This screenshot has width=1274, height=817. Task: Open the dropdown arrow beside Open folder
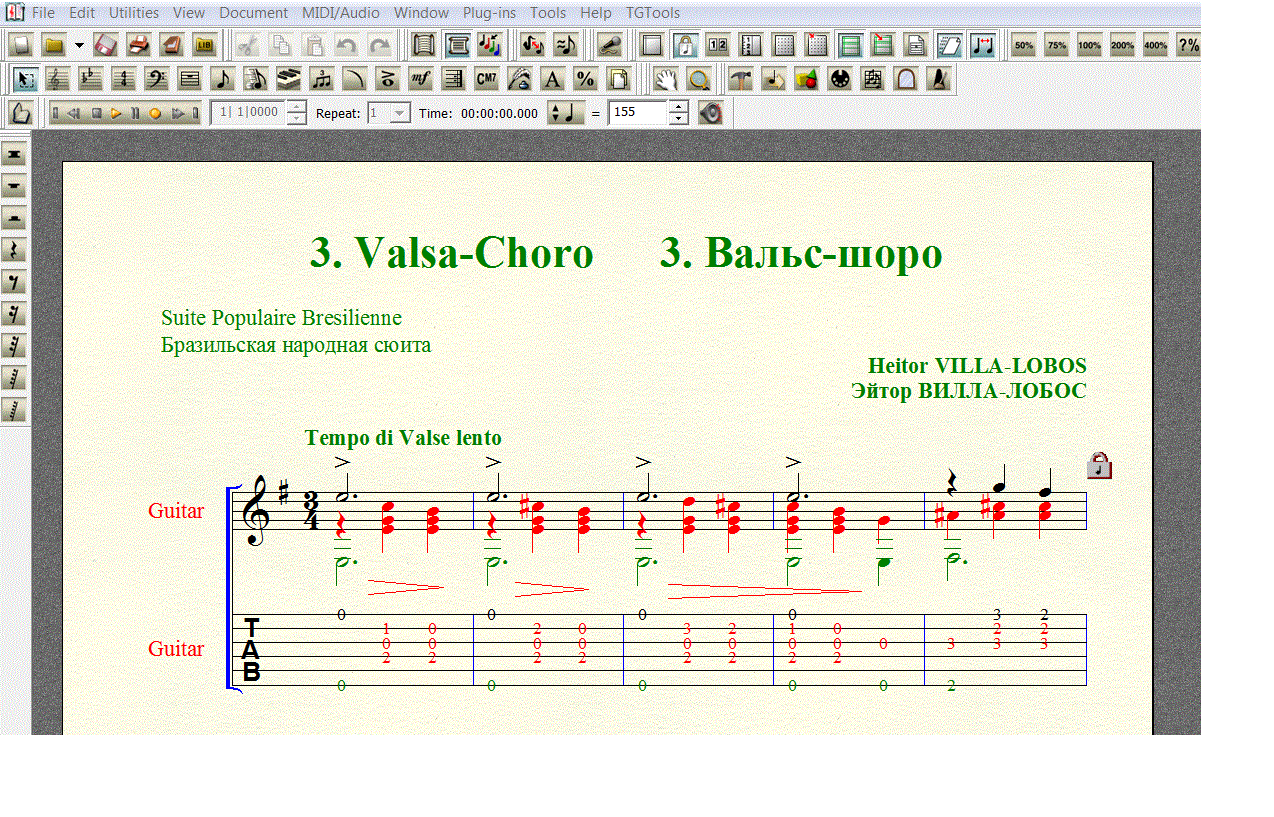[x=79, y=45]
